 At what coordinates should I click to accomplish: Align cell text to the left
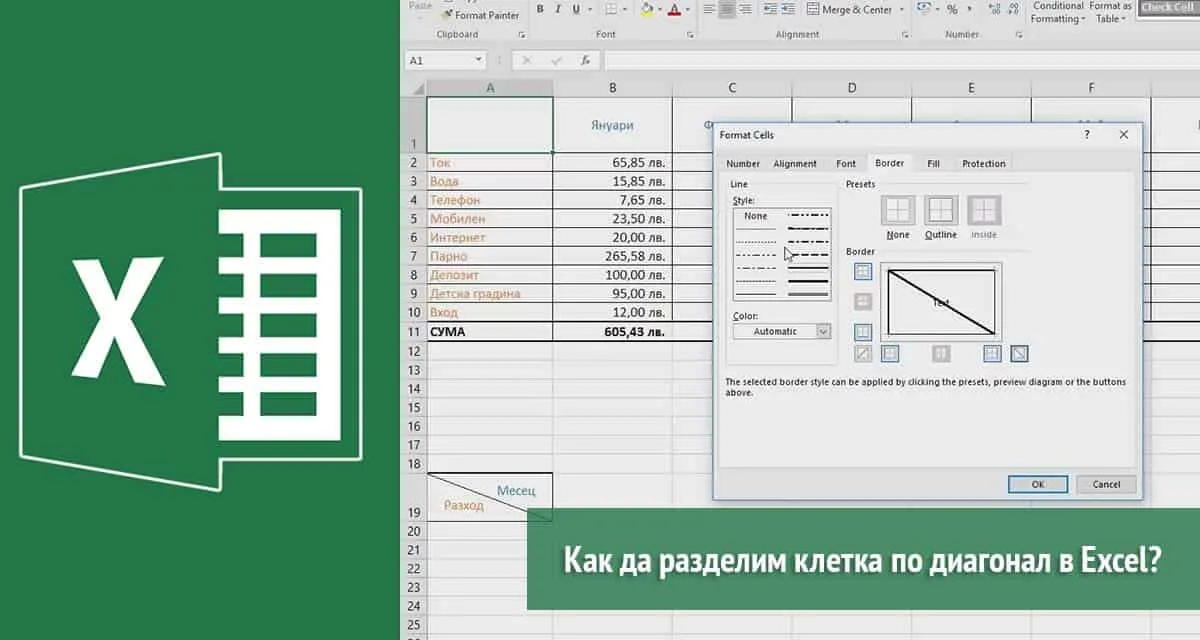click(x=709, y=9)
